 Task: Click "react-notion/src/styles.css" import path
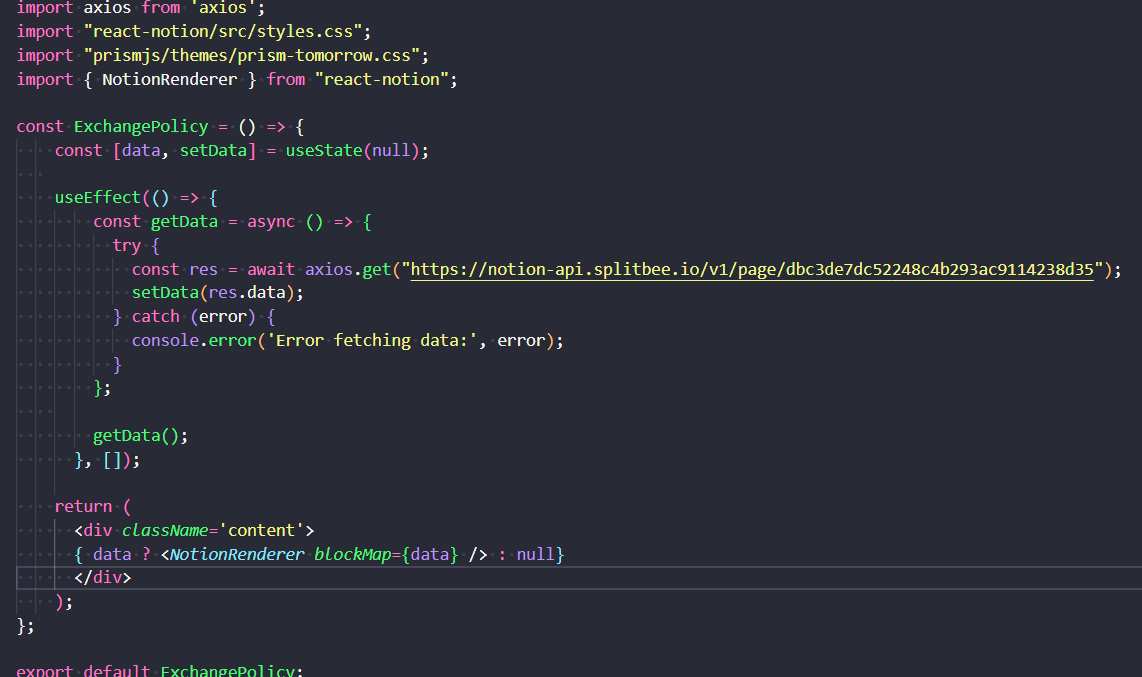pos(223,32)
